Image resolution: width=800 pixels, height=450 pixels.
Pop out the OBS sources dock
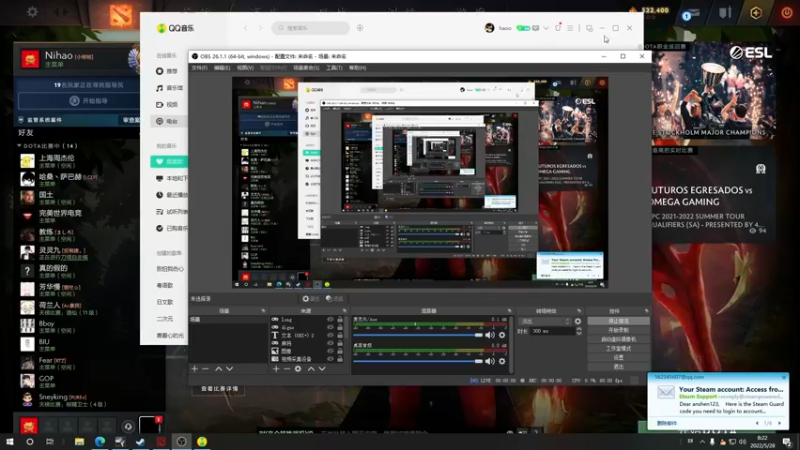(x=344, y=311)
